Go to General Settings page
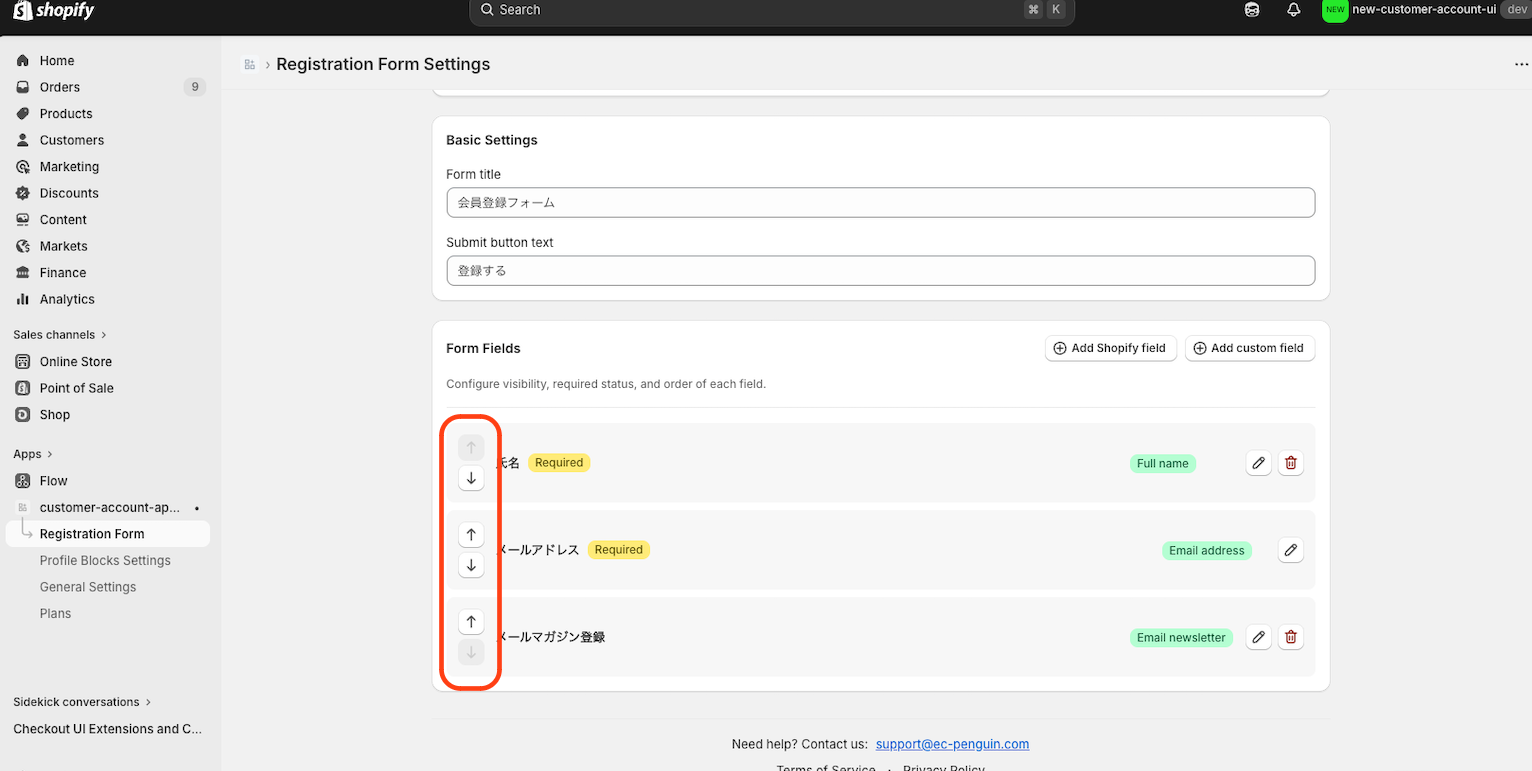The width and height of the screenshot is (1532, 771). [x=88, y=587]
